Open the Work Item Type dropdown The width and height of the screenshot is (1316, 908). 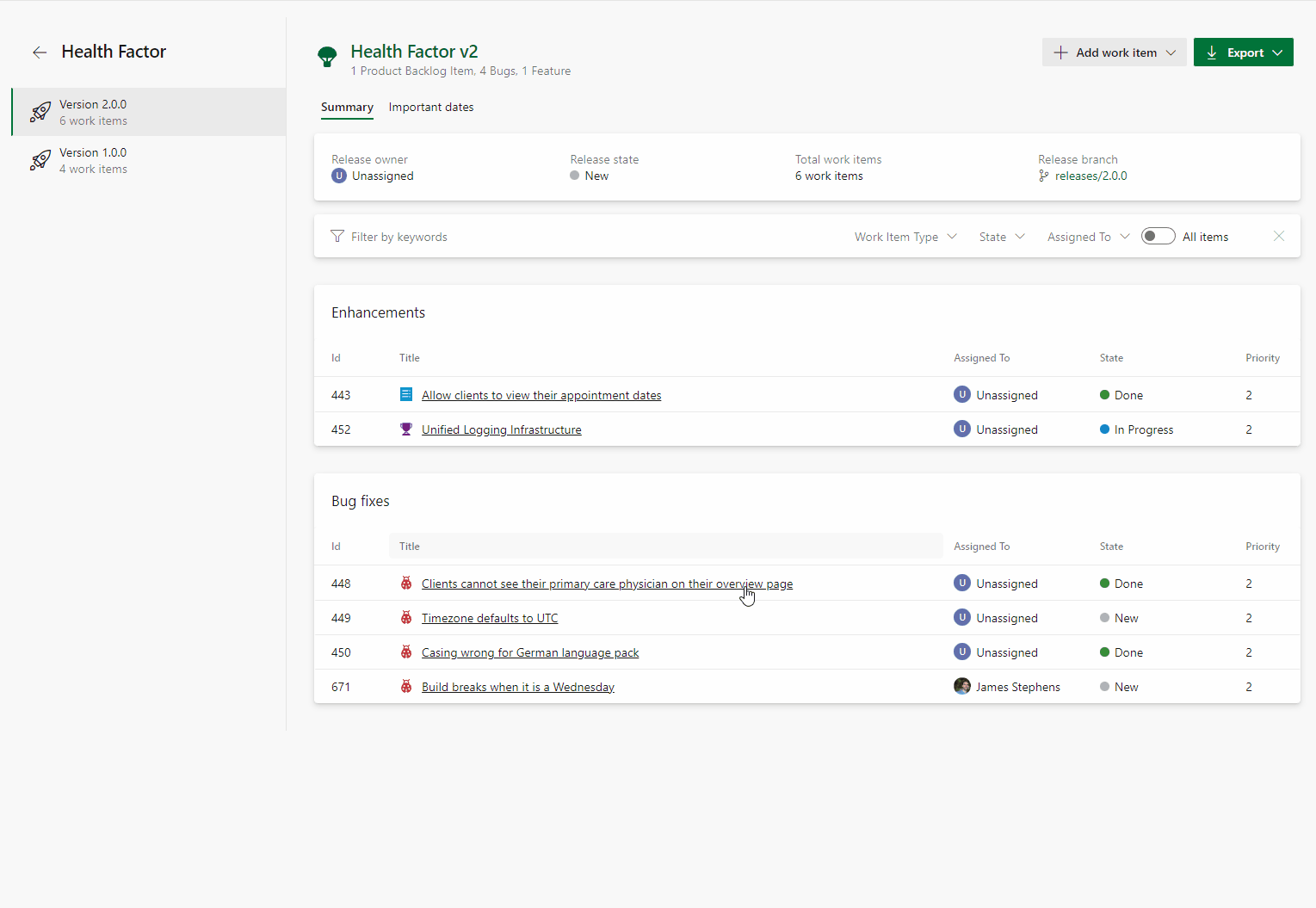(905, 236)
